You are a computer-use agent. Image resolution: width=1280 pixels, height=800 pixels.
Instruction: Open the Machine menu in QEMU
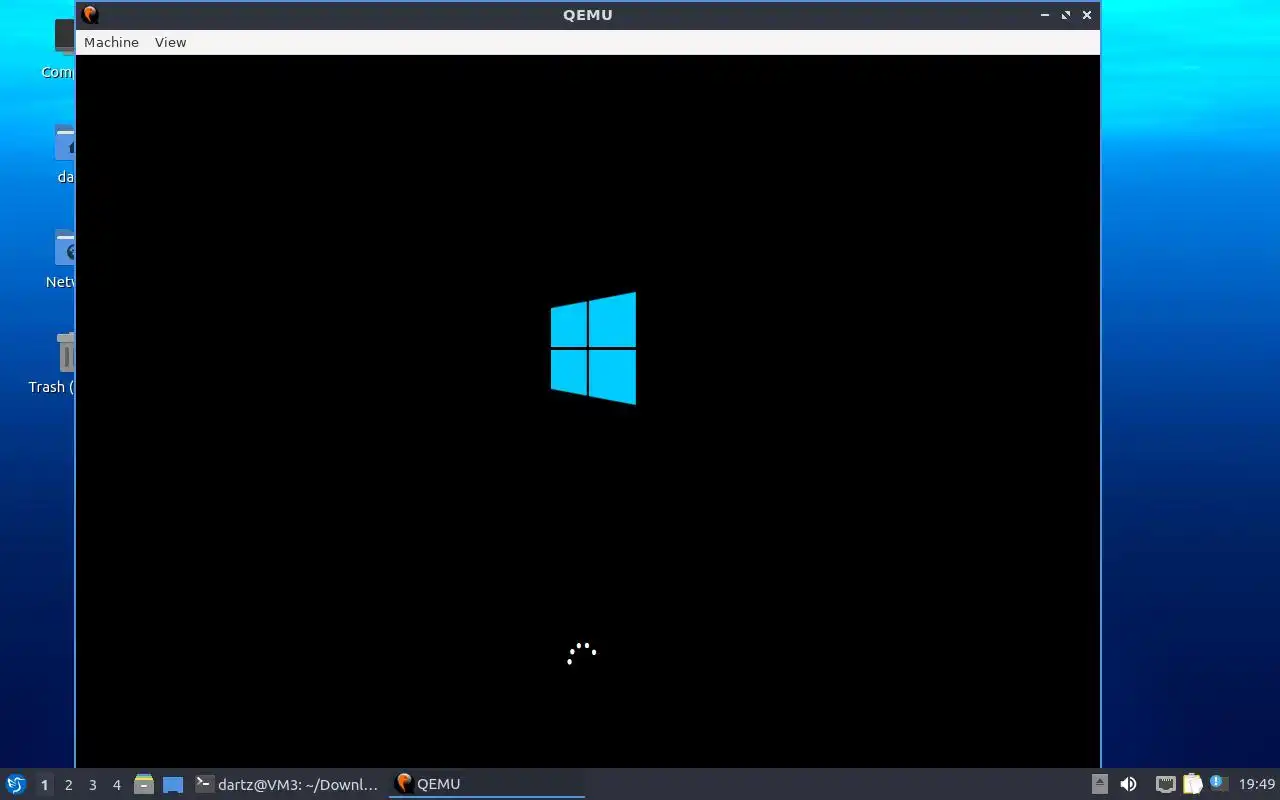pos(111,42)
